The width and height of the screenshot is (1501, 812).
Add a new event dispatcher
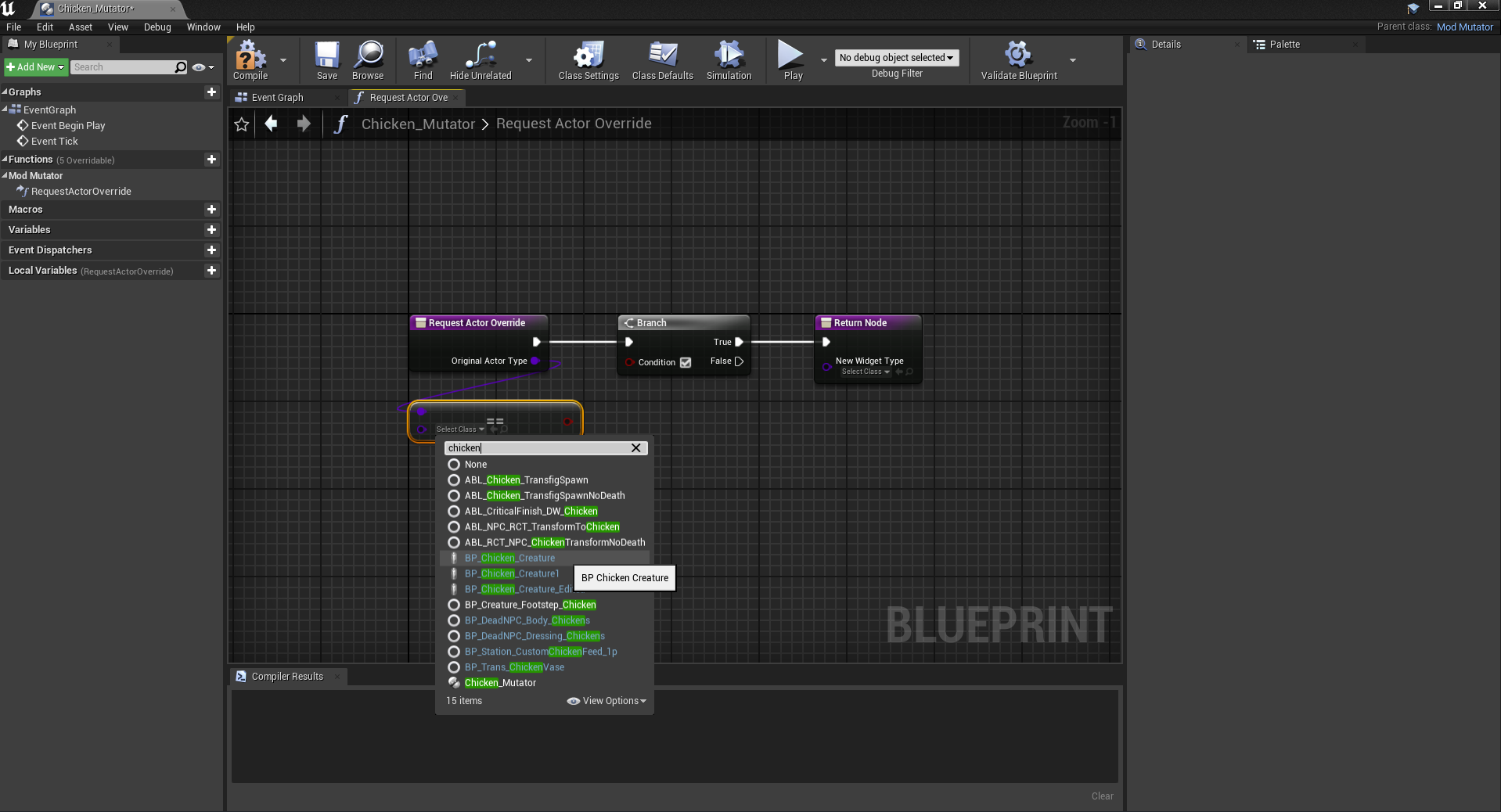(211, 250)
